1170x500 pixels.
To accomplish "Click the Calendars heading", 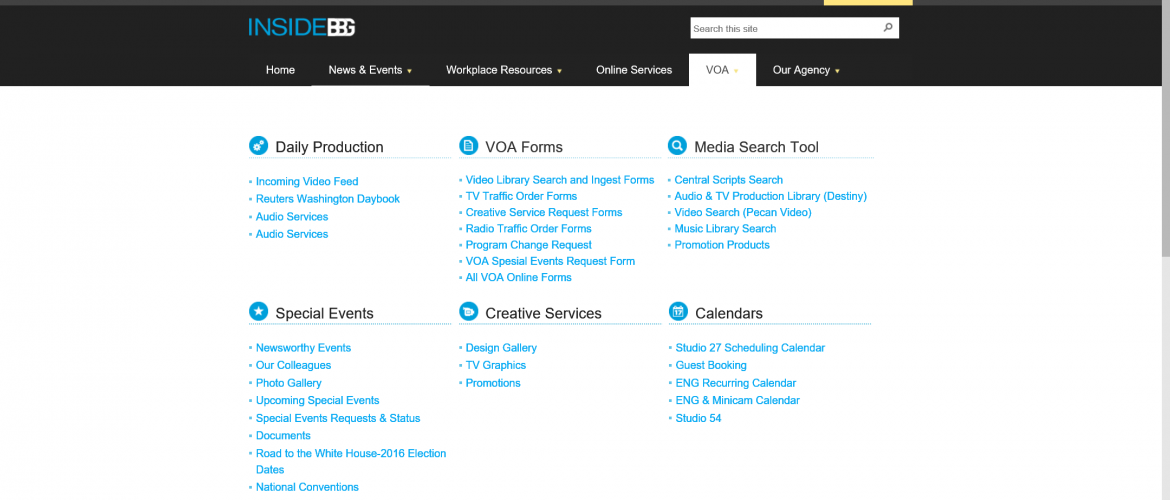I will pyautogui.click(x=728, y=313).
